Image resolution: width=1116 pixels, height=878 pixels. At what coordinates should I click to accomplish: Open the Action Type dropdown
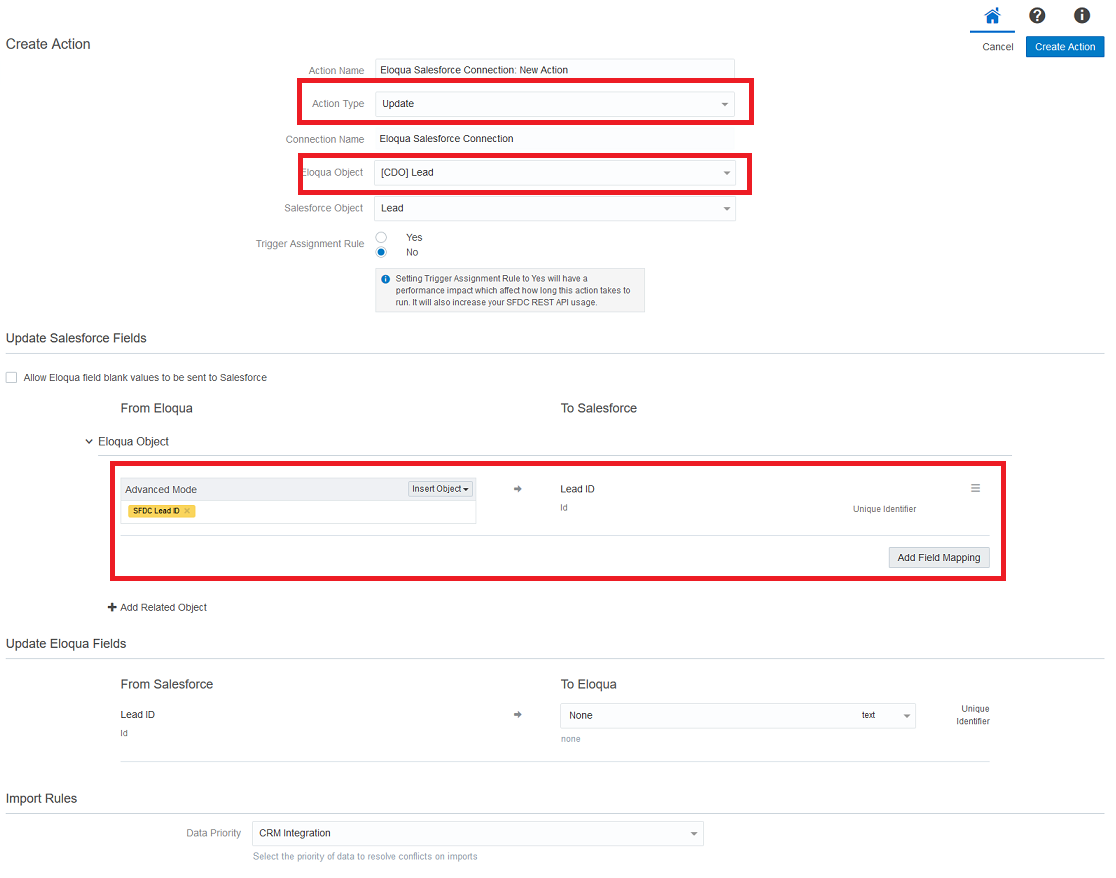(x=554, y=104)
